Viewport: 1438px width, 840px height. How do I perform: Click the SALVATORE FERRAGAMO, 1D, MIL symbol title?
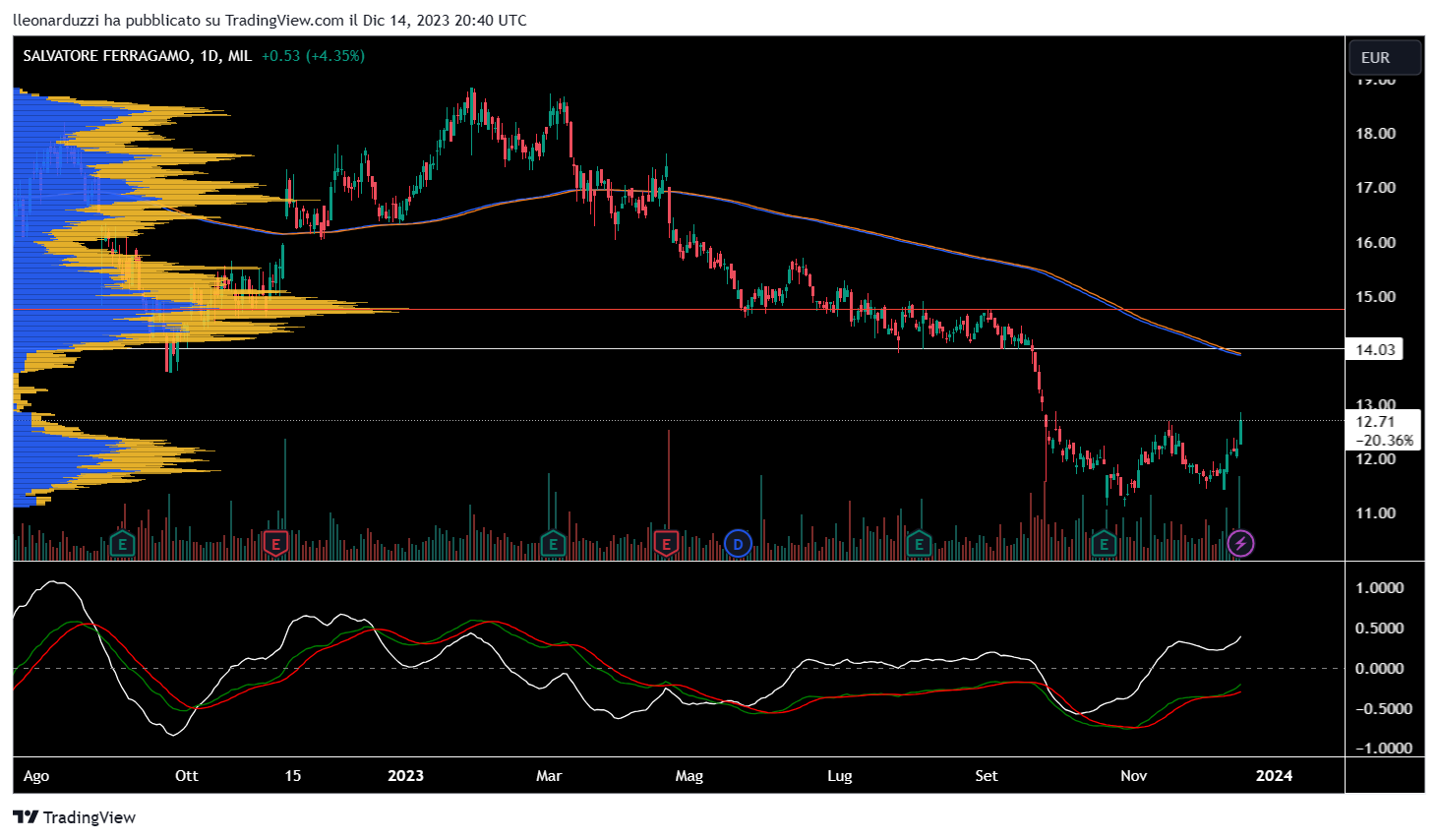click(x=137, y=56)
